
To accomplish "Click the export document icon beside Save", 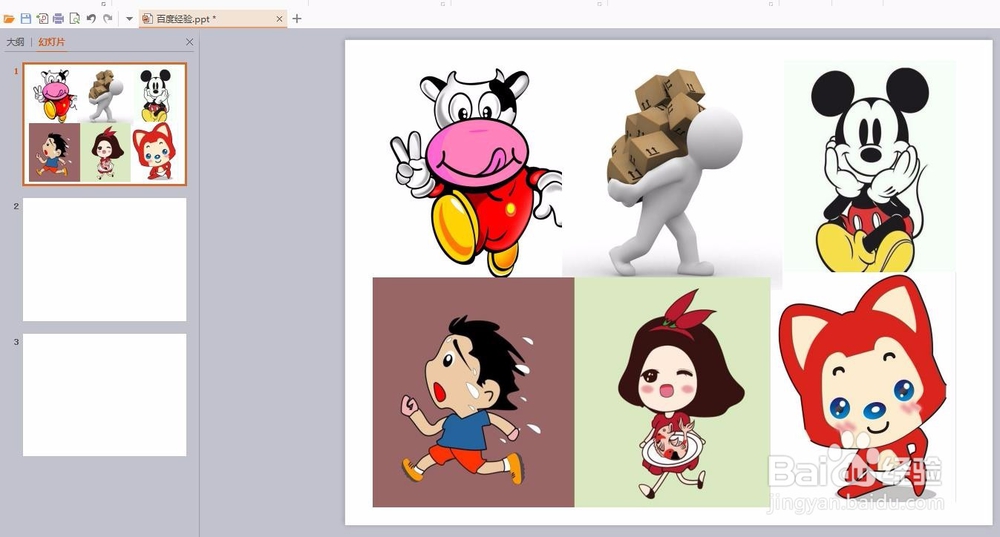I will (42, 18).
